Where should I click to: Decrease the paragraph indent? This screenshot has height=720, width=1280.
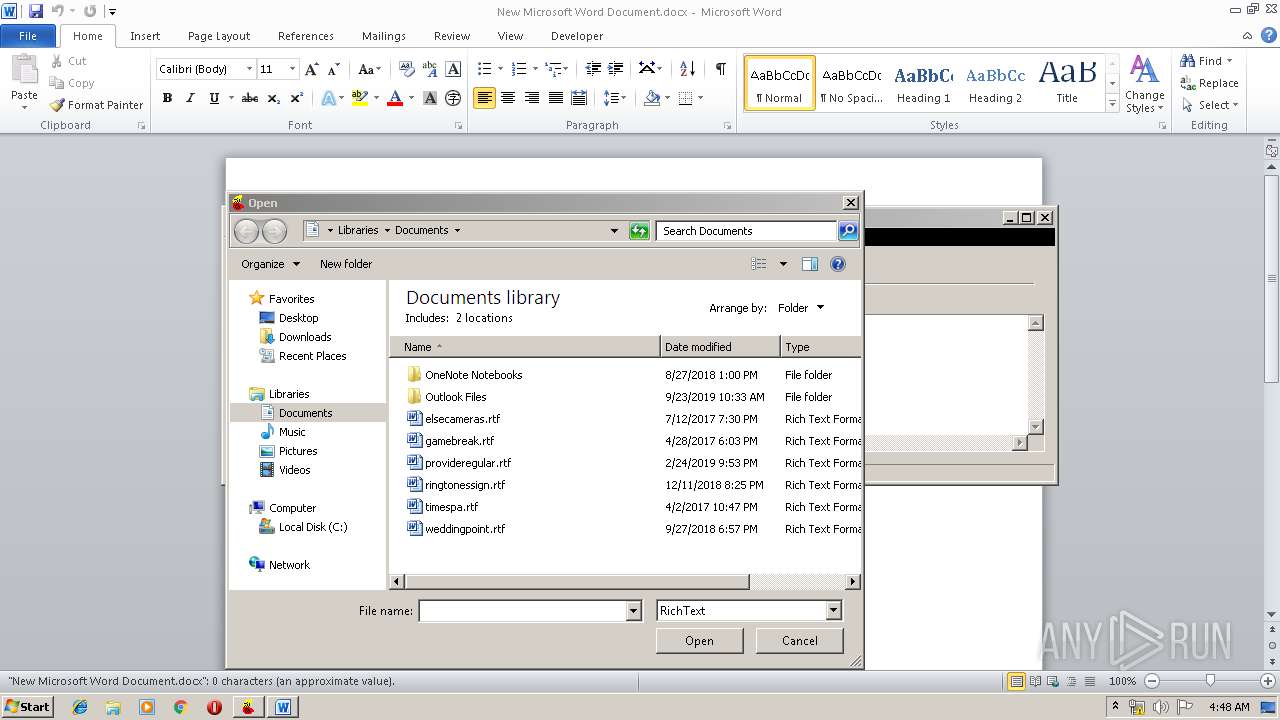pyautogui.click(x=593, y=69)
